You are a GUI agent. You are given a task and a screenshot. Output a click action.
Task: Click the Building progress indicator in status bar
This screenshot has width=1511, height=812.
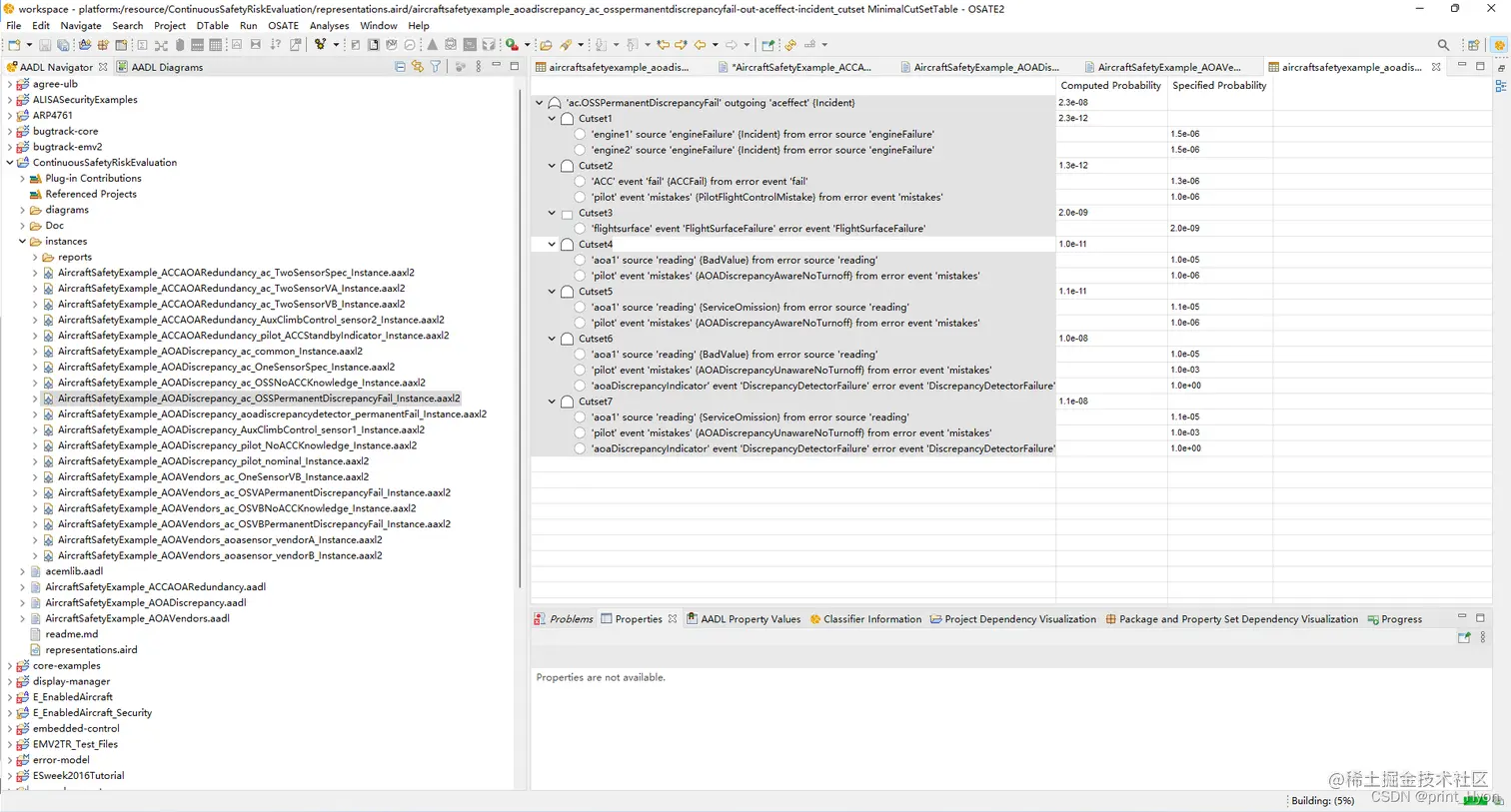pos(1322,801)
